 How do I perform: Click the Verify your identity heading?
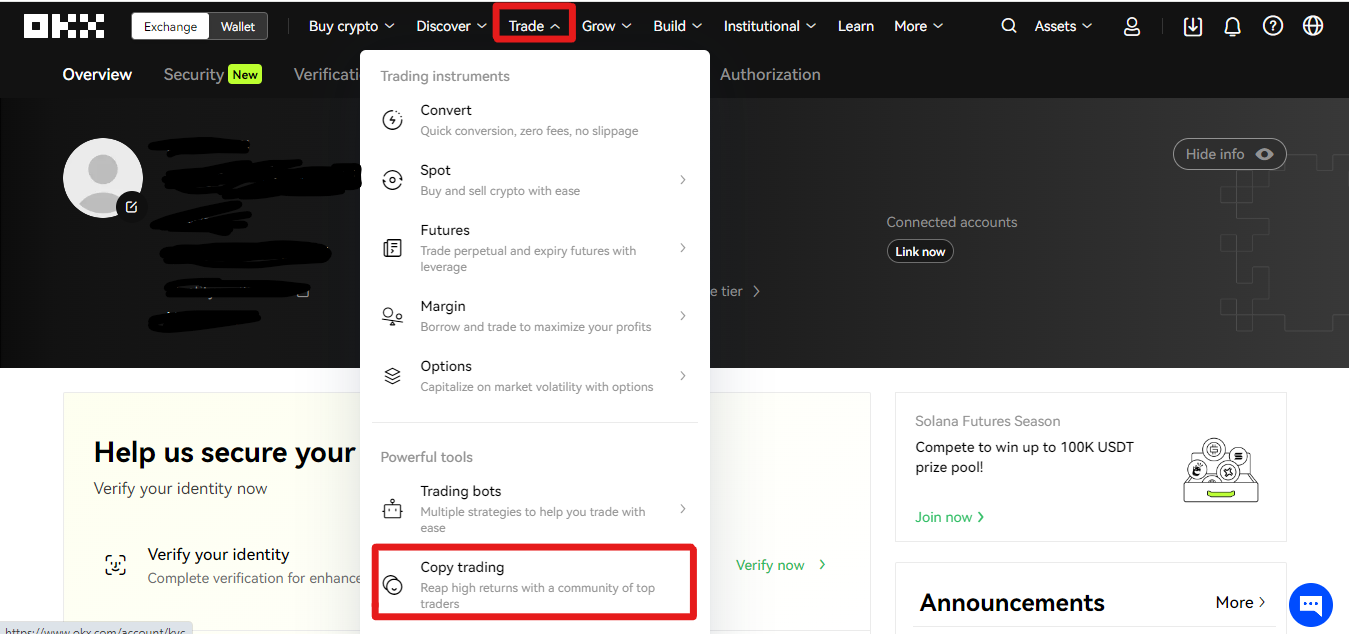click(218, 554)
